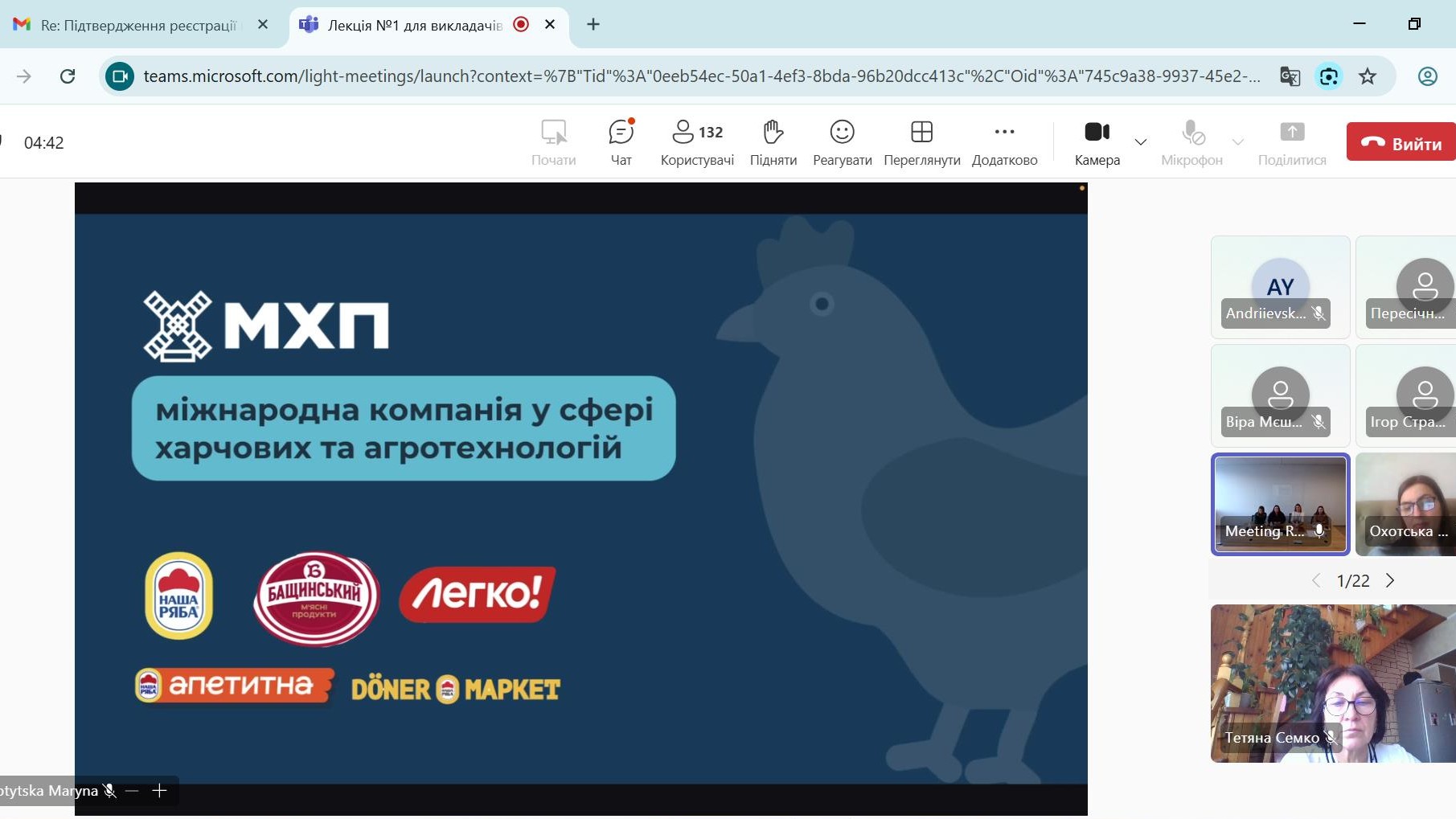Expand the microphone options dropdown arrow
Viewport: 1456px width, 819px height.
1238,142
